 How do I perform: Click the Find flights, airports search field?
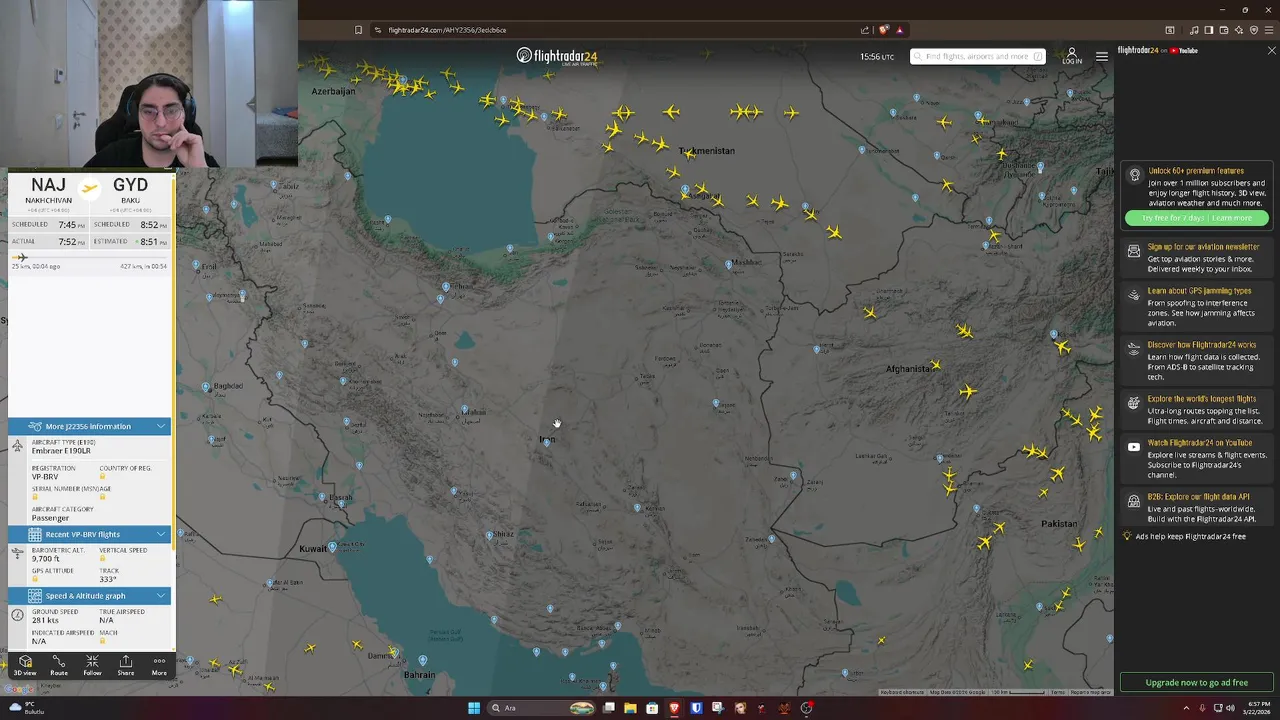[978, 56]
